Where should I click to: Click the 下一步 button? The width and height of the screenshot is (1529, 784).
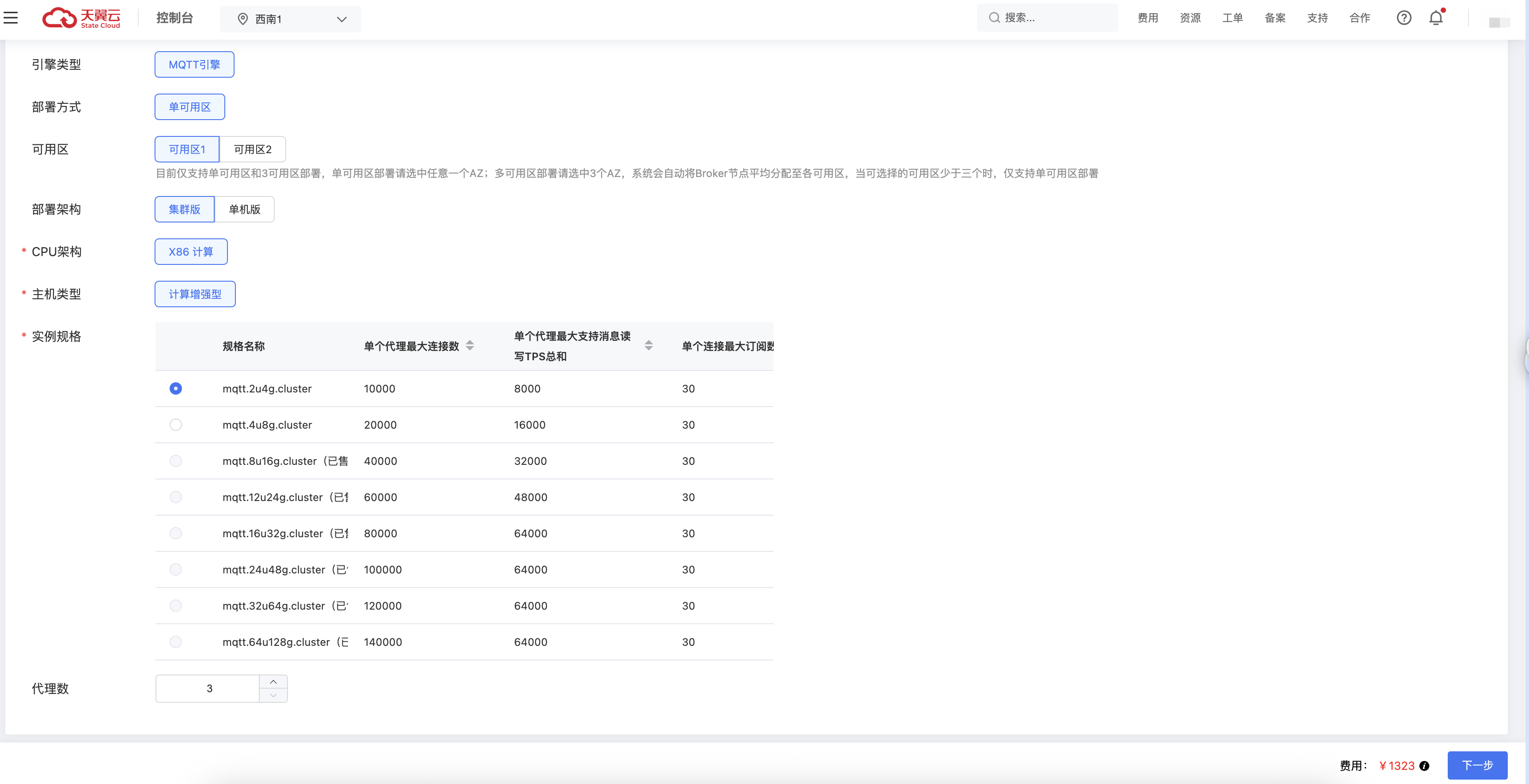1477,765
